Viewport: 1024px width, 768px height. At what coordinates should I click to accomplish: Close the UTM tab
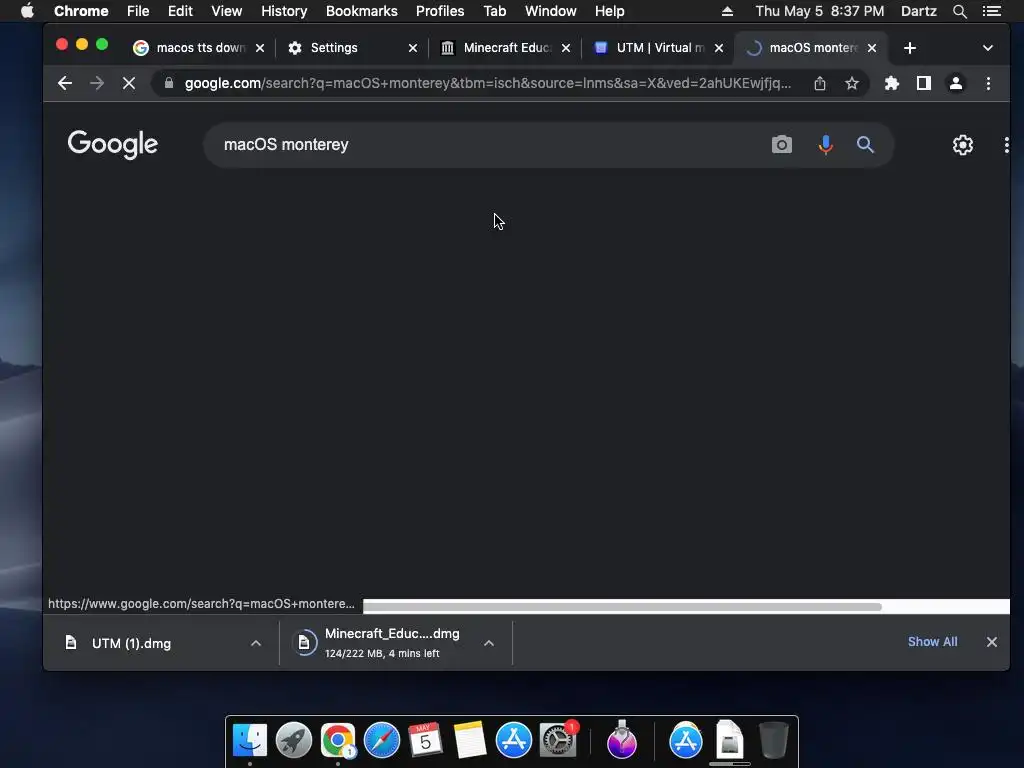(x=718, y=48)
